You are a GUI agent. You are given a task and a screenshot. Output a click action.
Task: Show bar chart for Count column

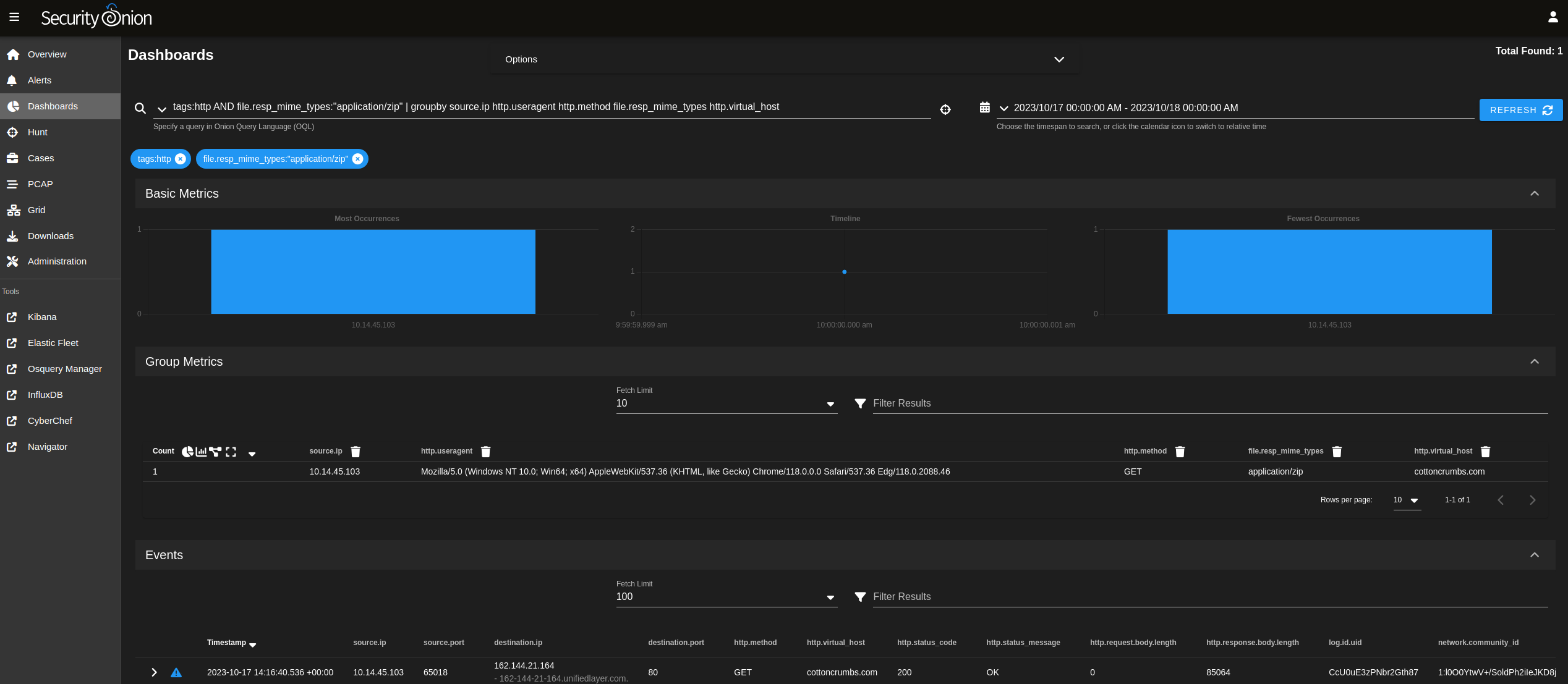coord(201,452)
